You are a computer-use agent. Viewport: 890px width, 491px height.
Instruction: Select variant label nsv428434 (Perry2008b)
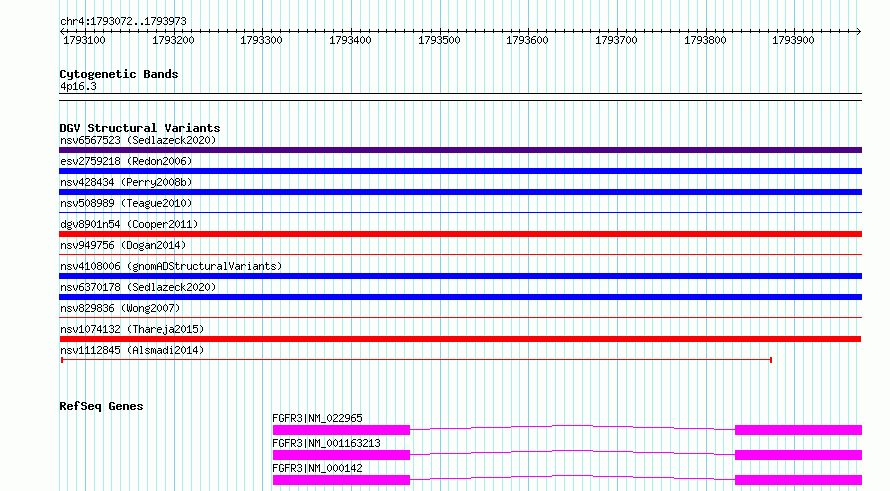pyautogui.click(x=126, y=182)
